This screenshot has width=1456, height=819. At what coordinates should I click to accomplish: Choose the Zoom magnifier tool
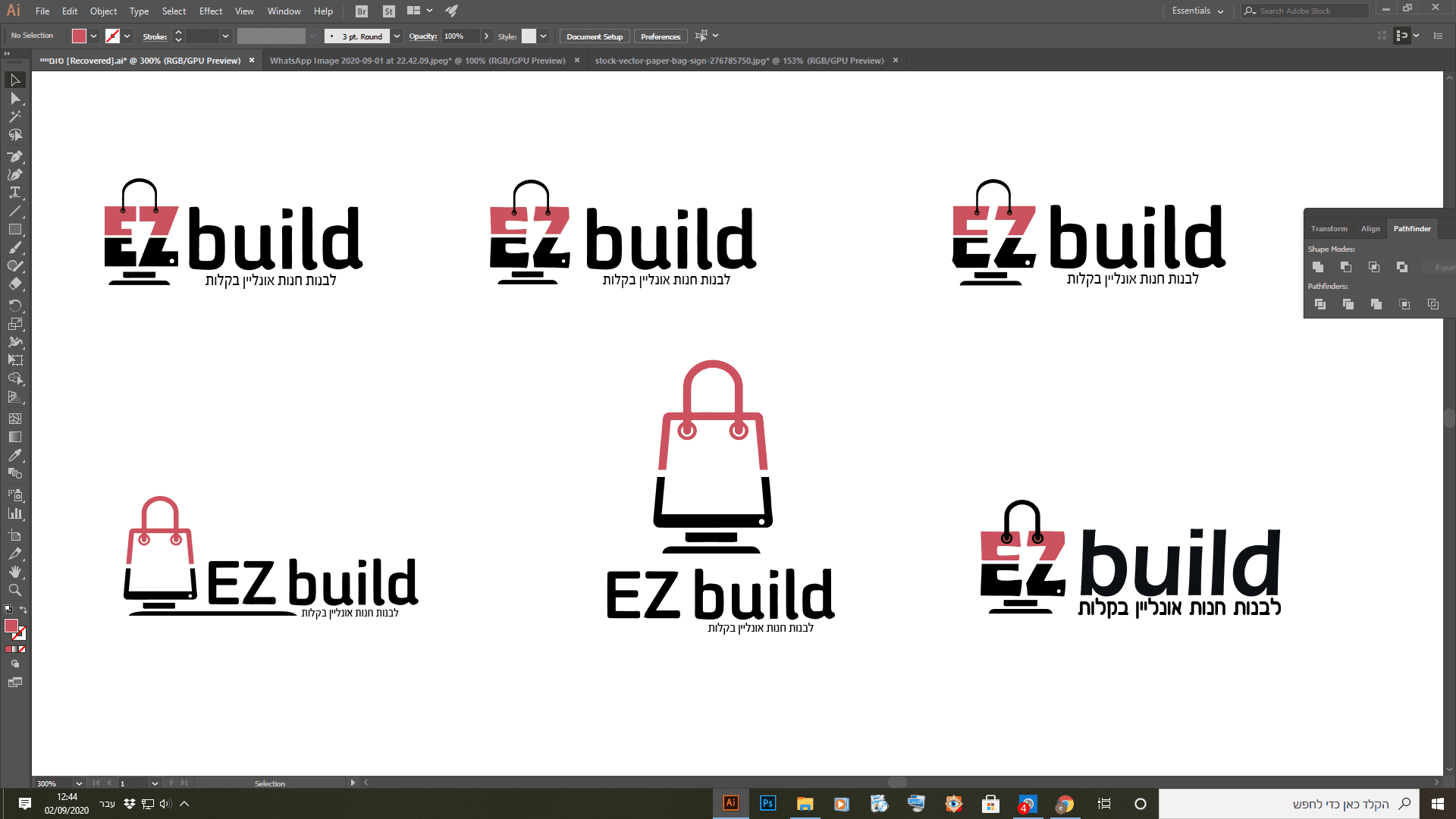pos(14,590)
